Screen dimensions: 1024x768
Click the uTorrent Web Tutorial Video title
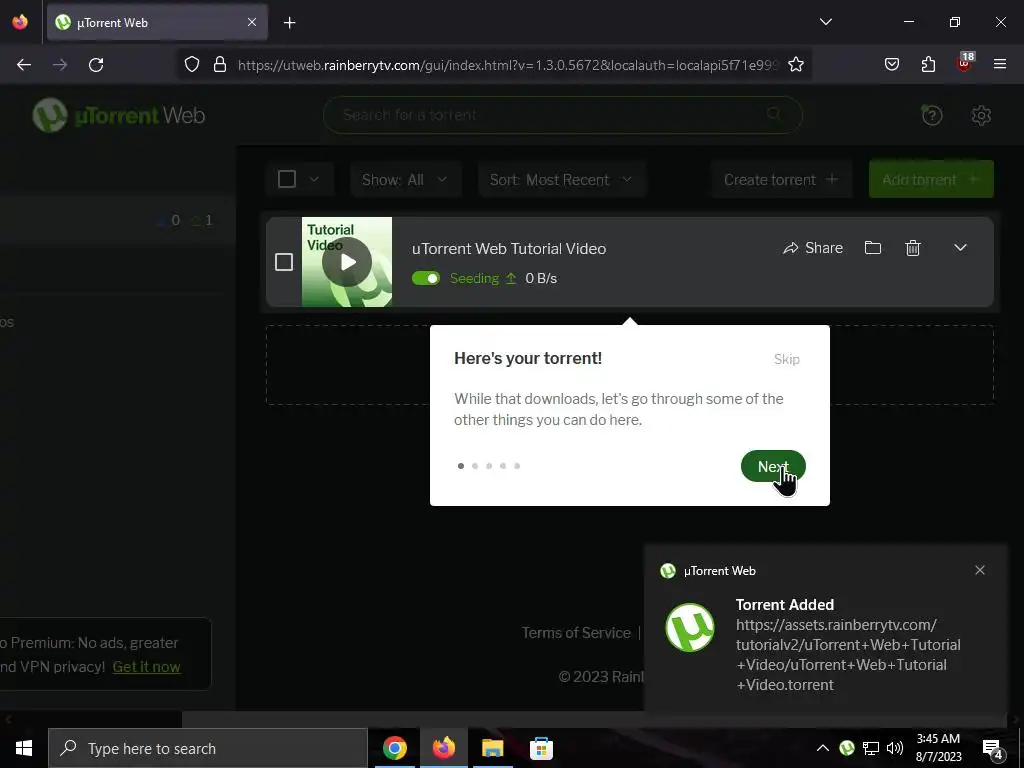(509, 249)
